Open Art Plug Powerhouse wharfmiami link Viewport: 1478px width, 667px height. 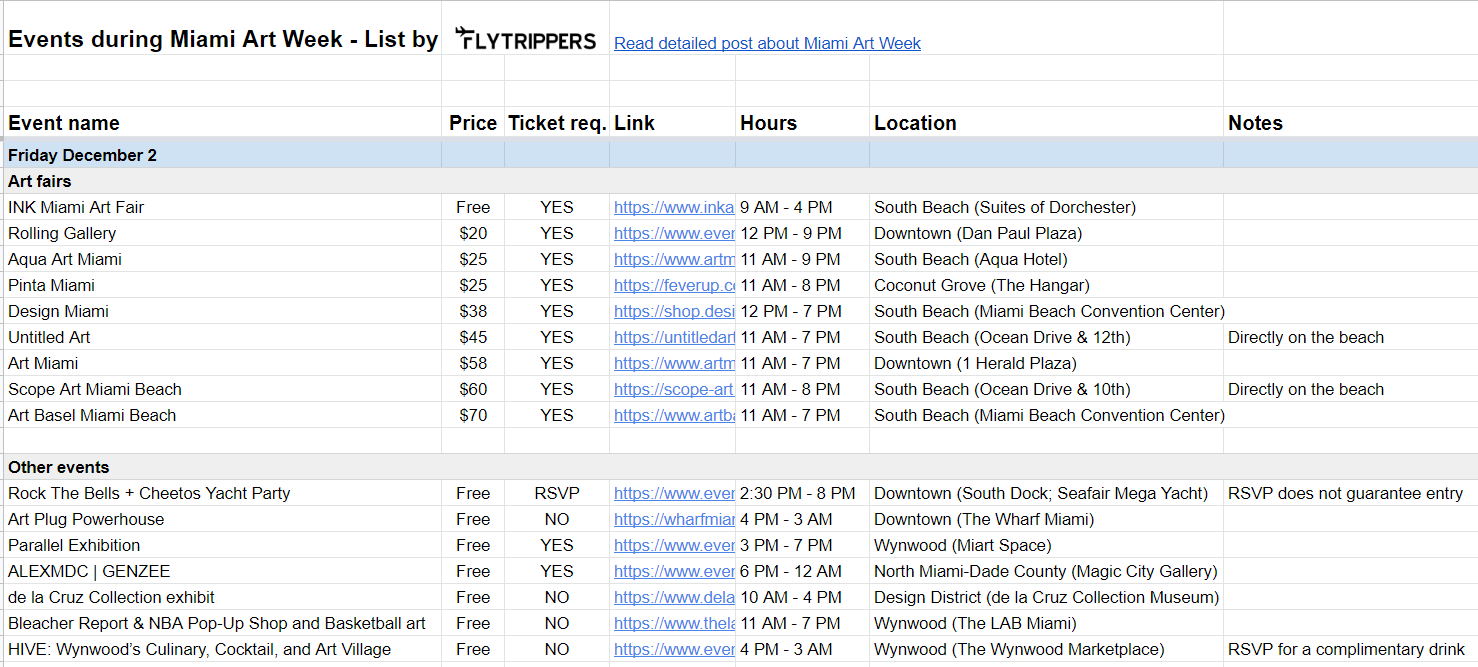(674, 519)
